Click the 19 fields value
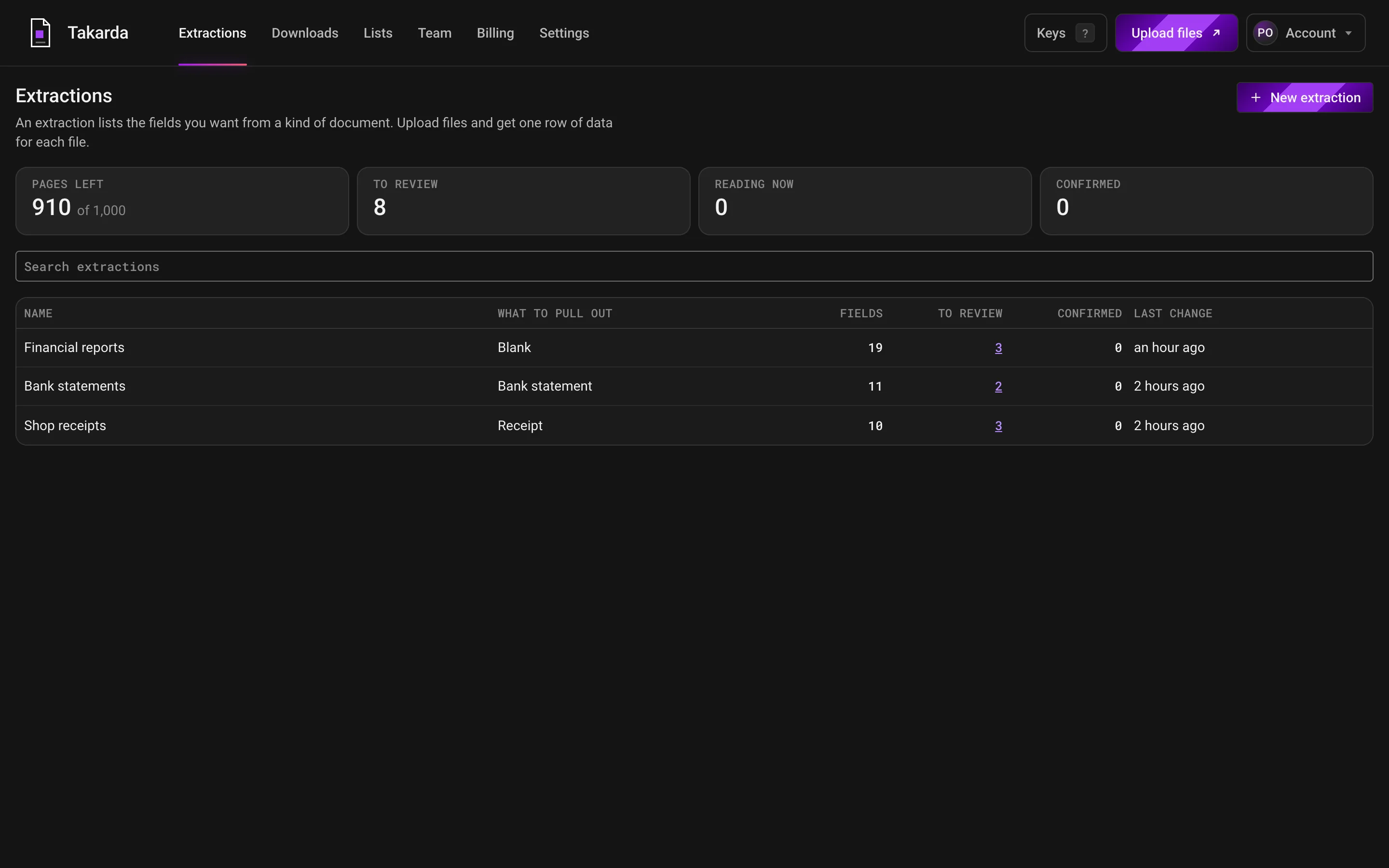The width and height of the screenshot is (1389, 868). [x=875, y=348]
